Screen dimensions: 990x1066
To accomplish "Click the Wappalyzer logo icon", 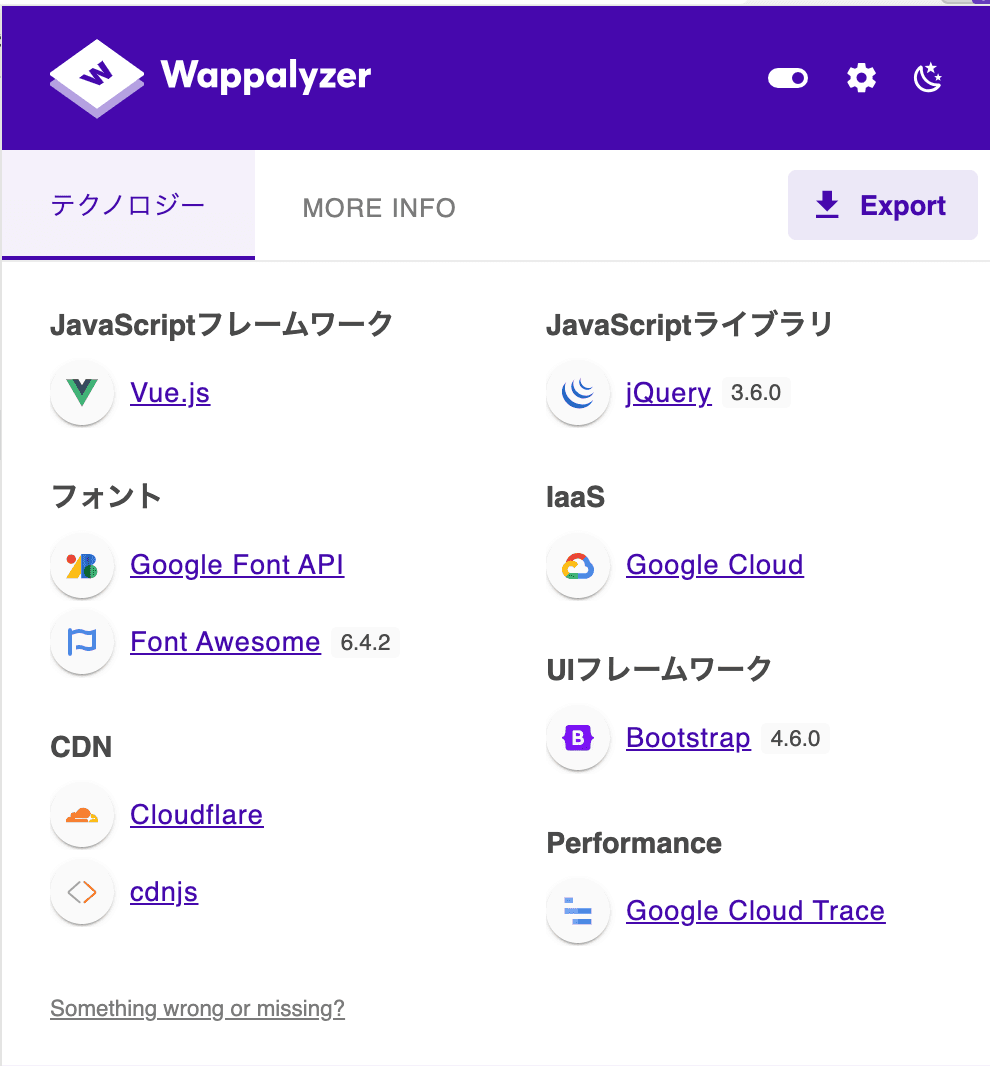I will coord(97,78).
